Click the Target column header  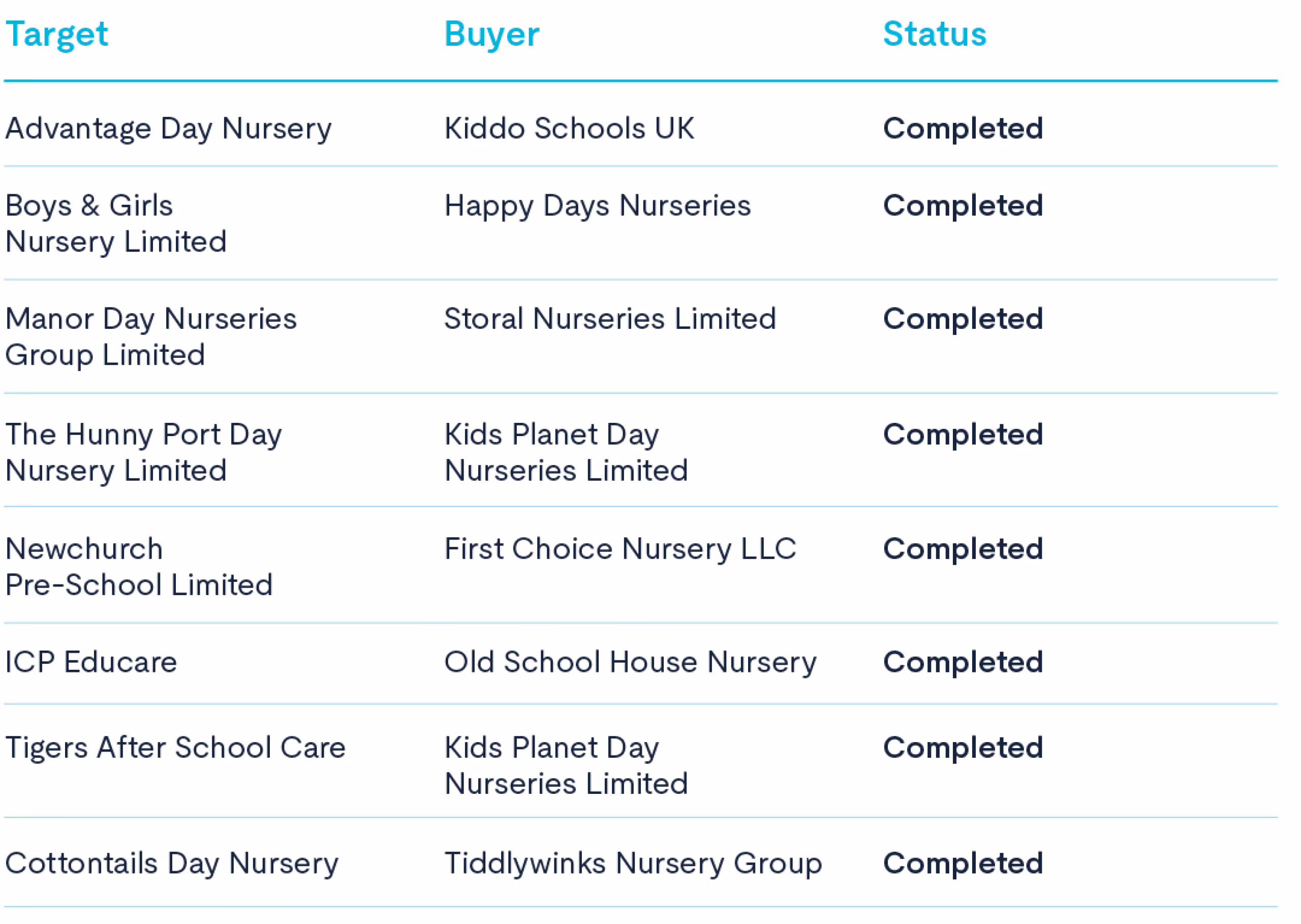click(57, 34)
